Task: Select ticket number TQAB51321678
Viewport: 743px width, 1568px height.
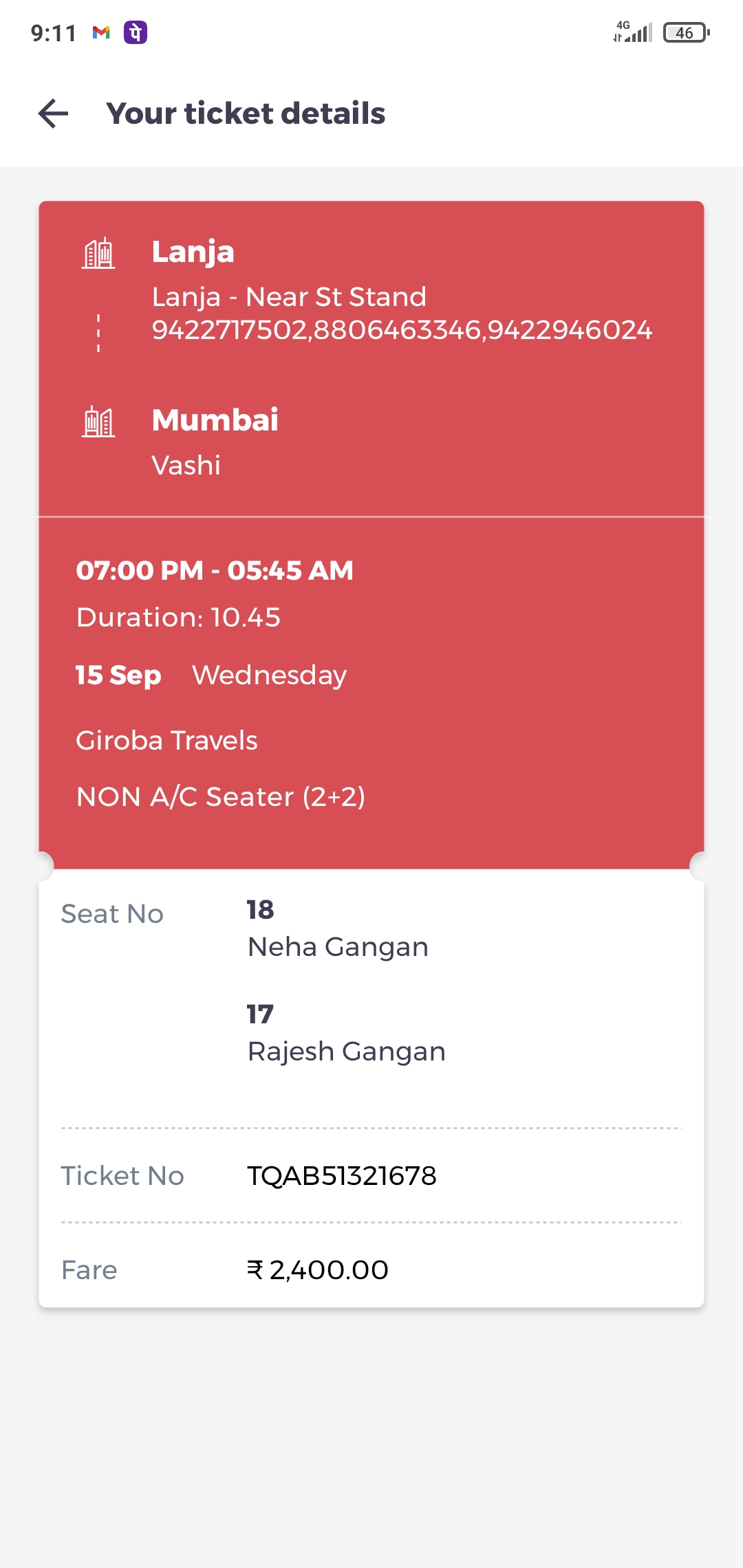Action: coord(342,1176)
